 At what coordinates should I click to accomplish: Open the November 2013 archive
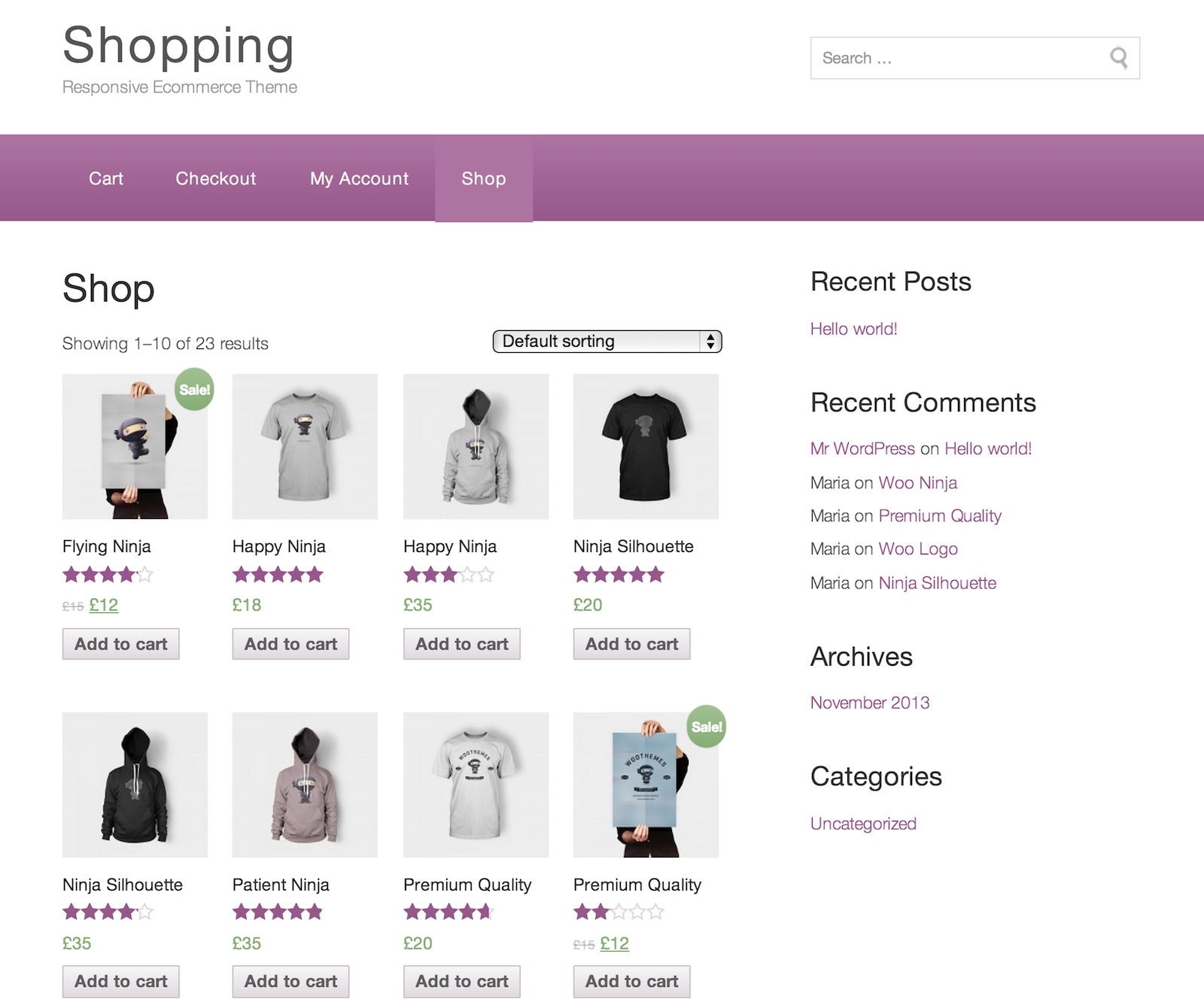pos(870,703)
